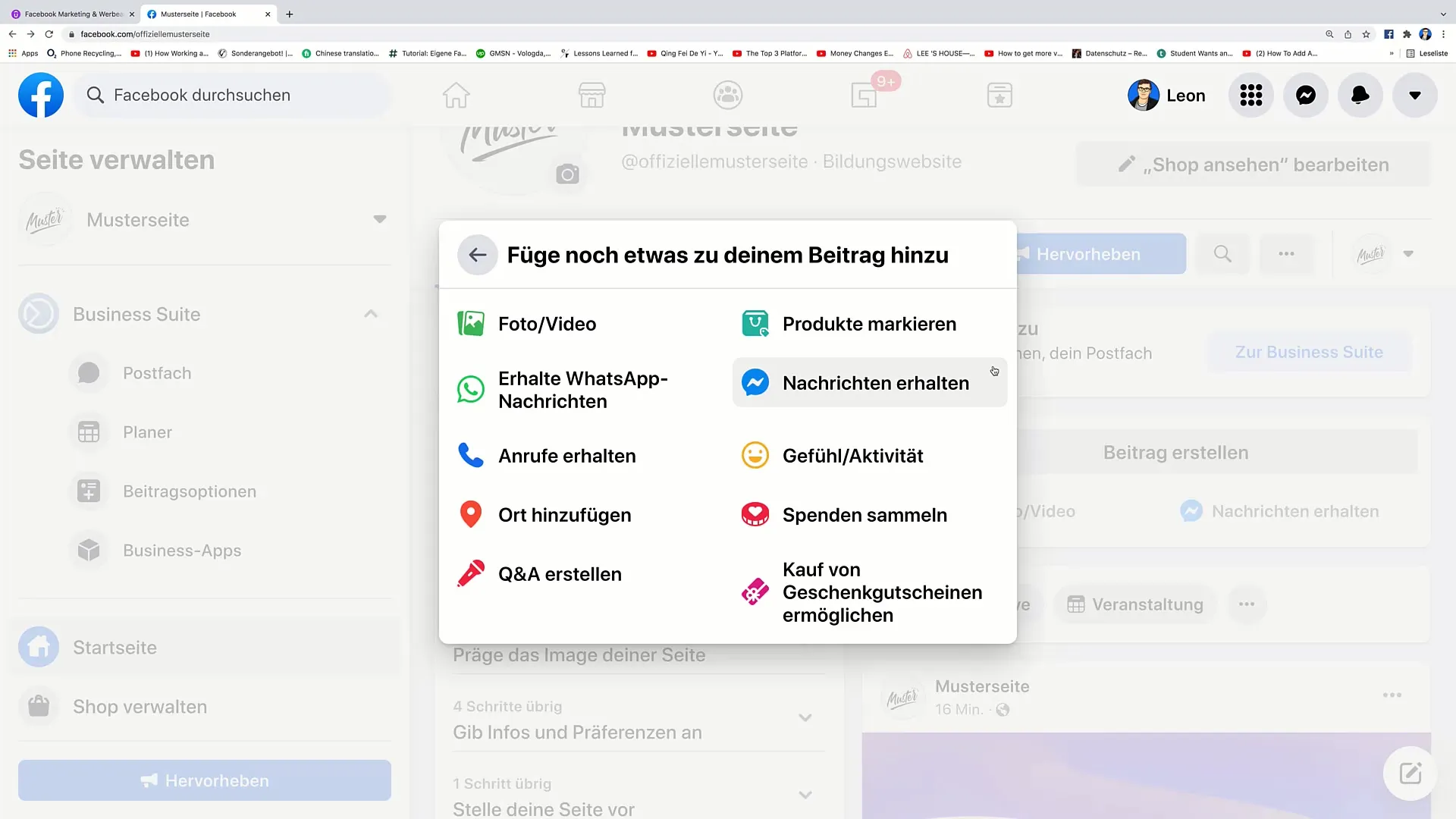Choose Produkte markieren option

click(x=868, y=324)
